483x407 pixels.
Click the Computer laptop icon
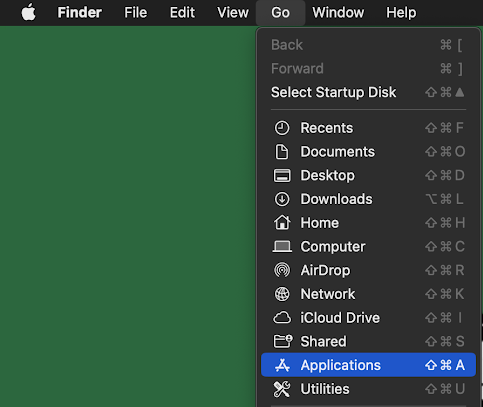(x=282, y=247)
